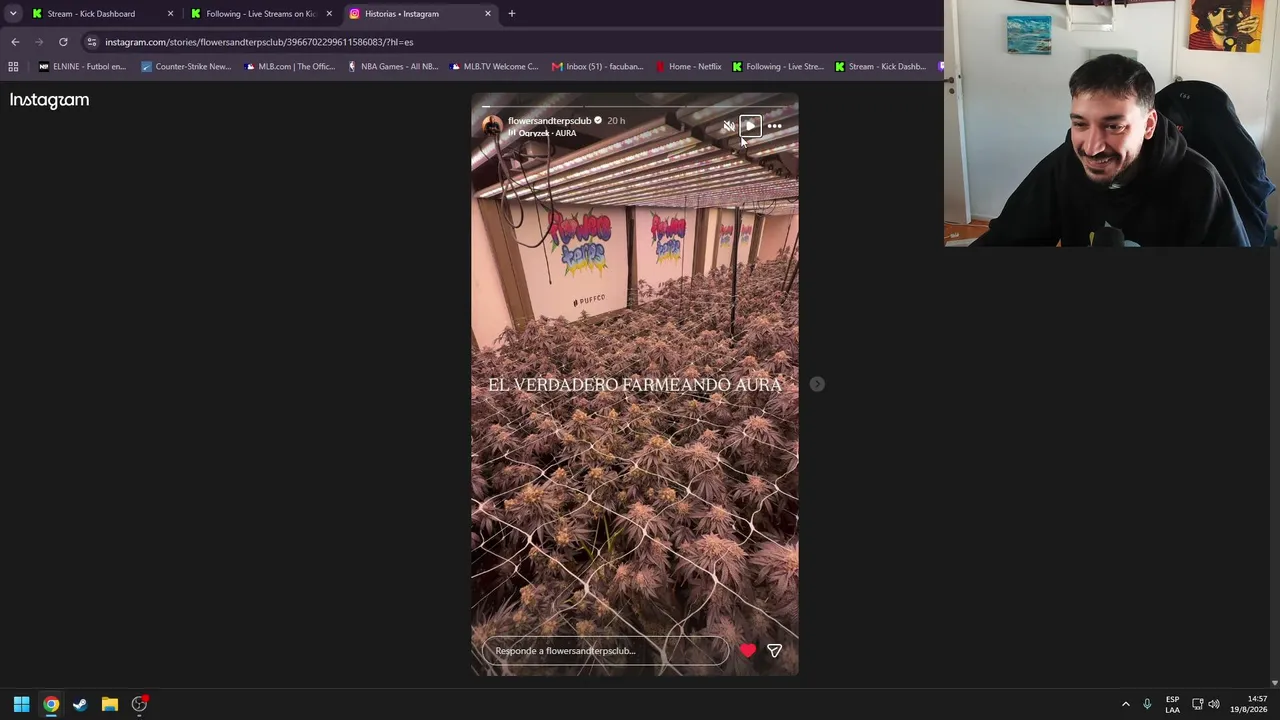Open the clock and calendar flyout
Image resolution: width=1280 pixels, height=720 pixels.
coord(1249,704)
